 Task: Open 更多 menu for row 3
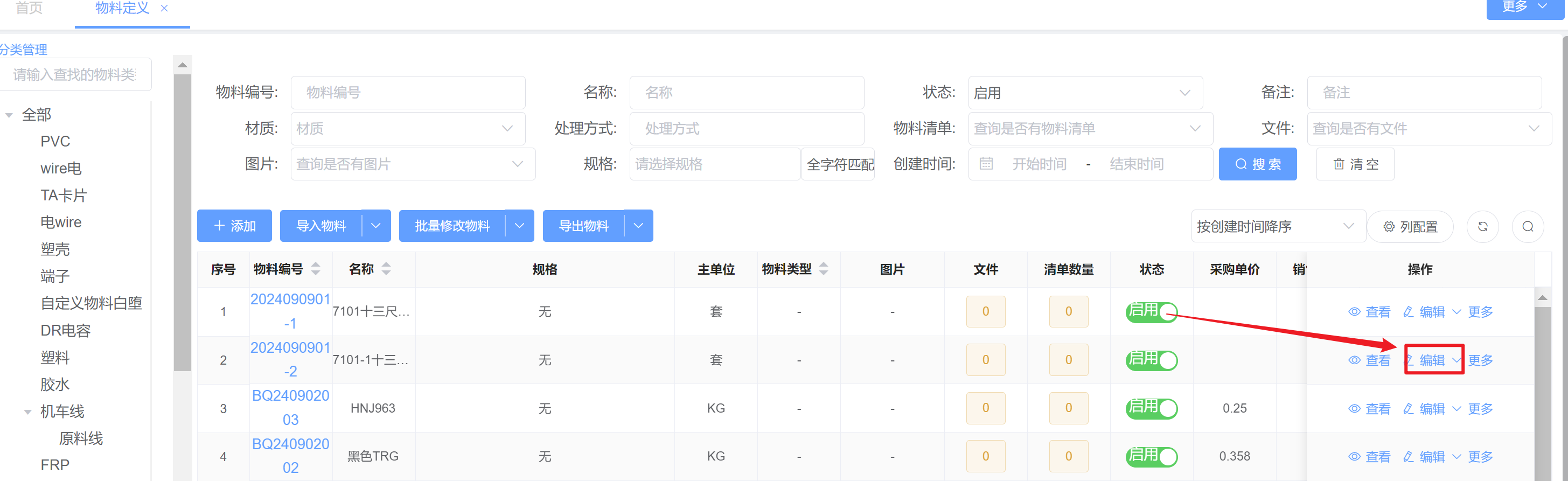point(1473,408)
